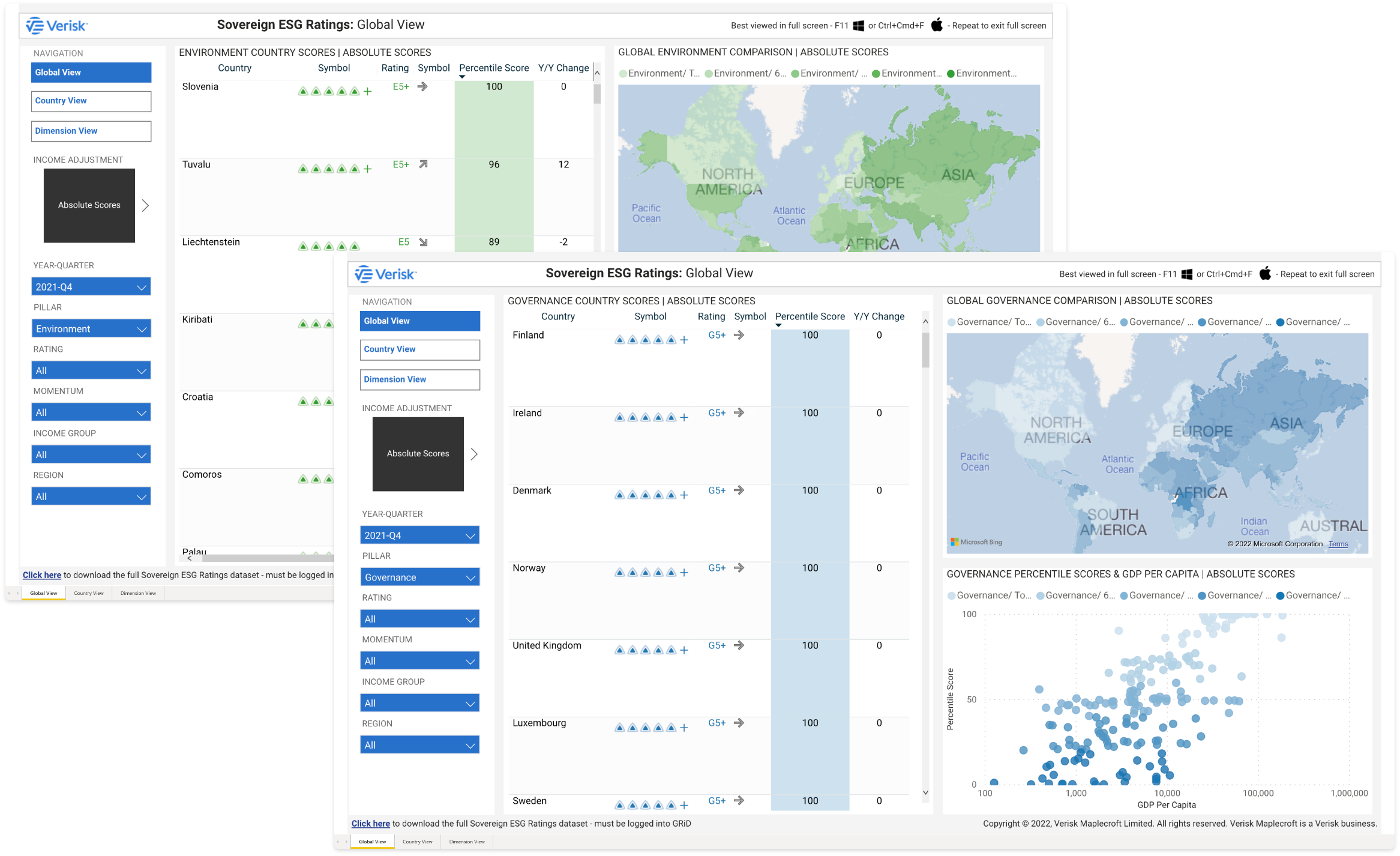Screen dimensions: 1400x856
Task: Open the governance Year-Quarter 2021-Q4 dropdown
Action: point(419,535)
